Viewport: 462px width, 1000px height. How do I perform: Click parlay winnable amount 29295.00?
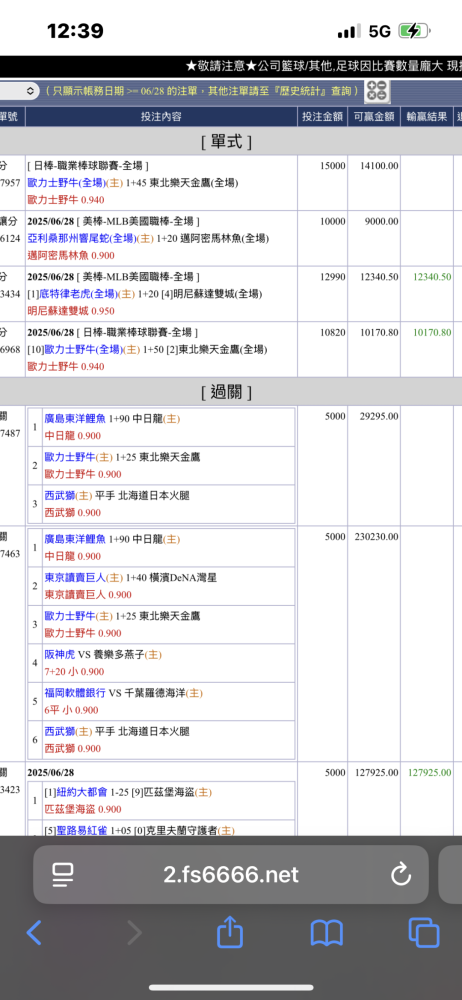point(379,416)
